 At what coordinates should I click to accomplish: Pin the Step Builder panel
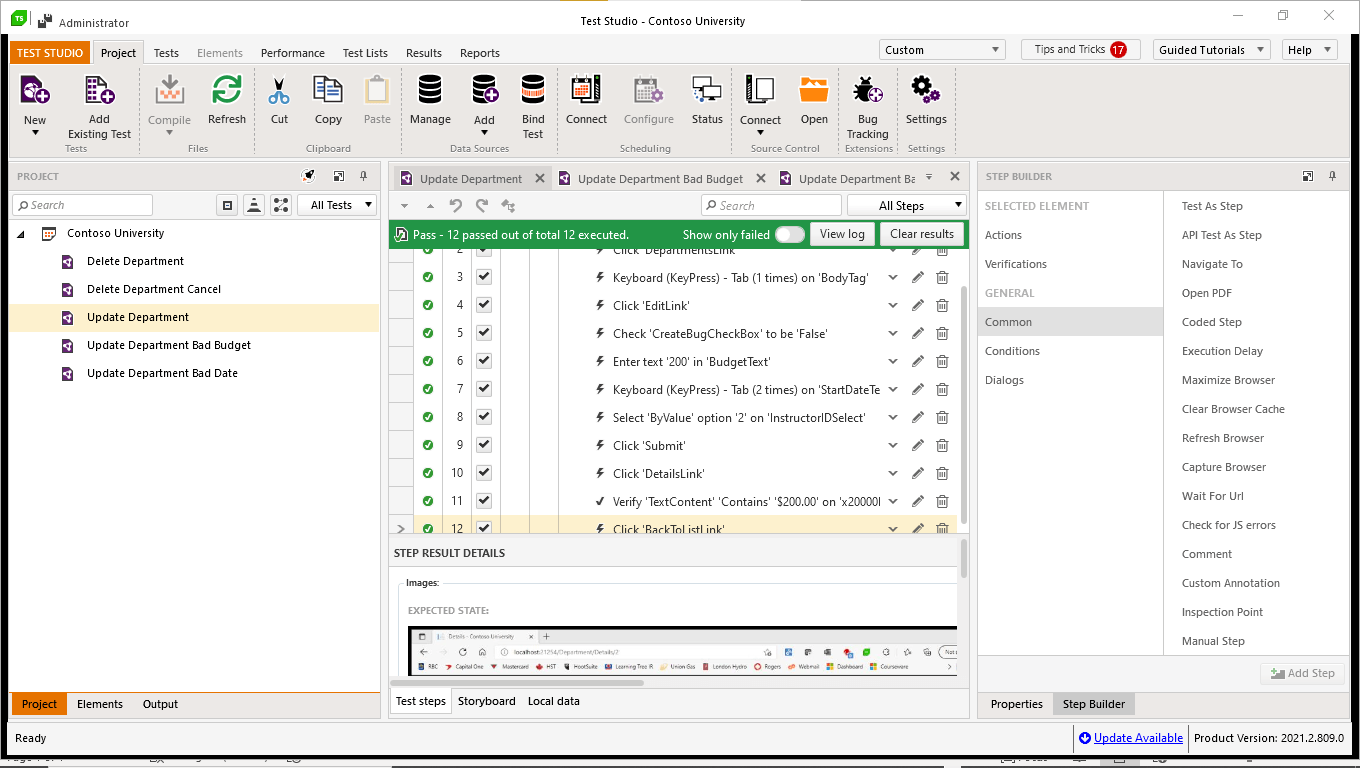pyautogui.click(x=1332, y=176)
